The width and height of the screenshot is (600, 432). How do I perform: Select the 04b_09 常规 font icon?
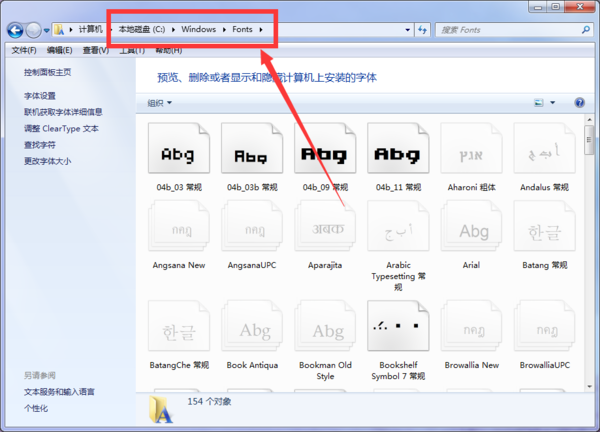(x=325, y=148)
